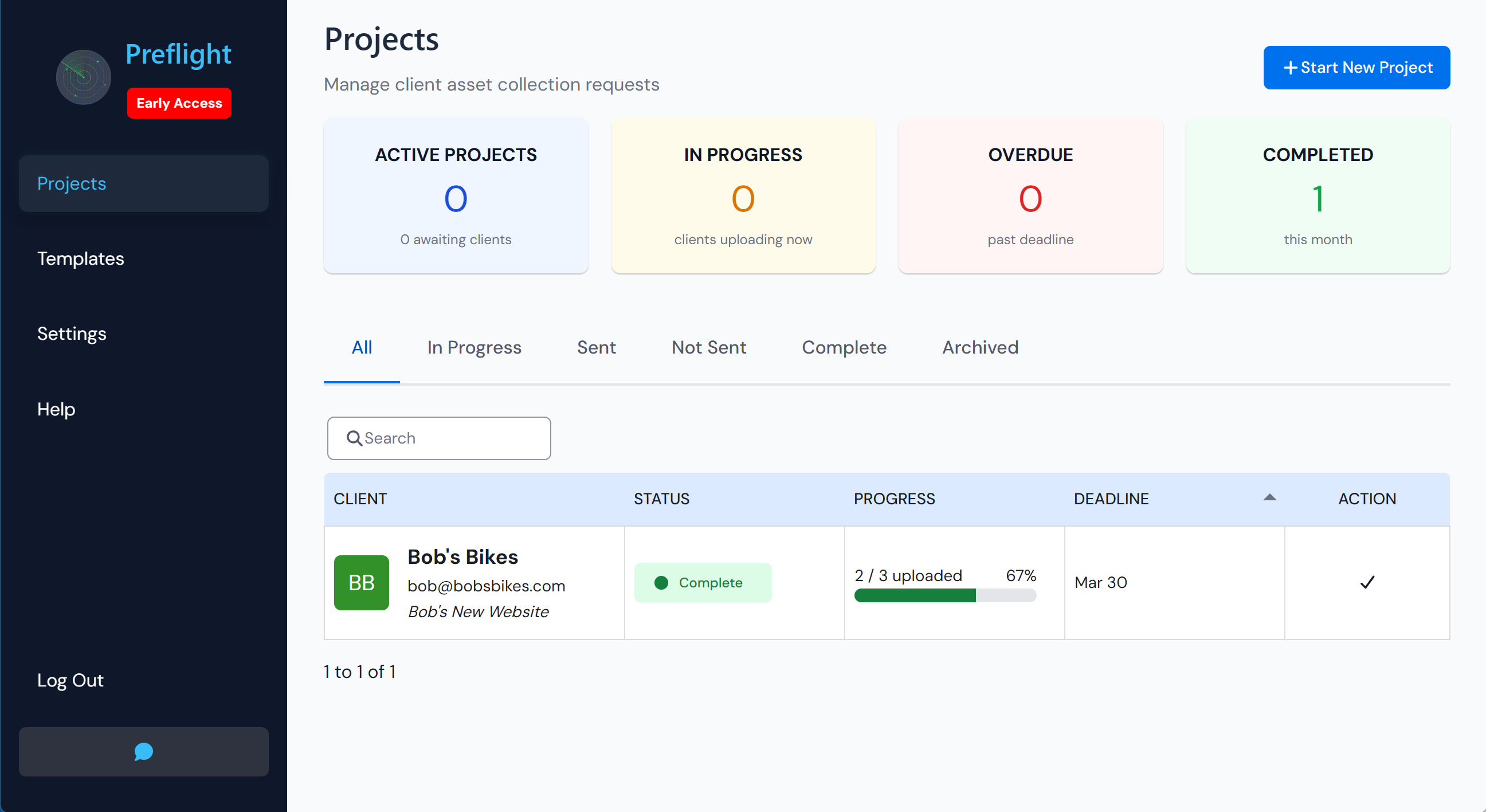Switch to the Not Sent tab

[x=709, y=347]
